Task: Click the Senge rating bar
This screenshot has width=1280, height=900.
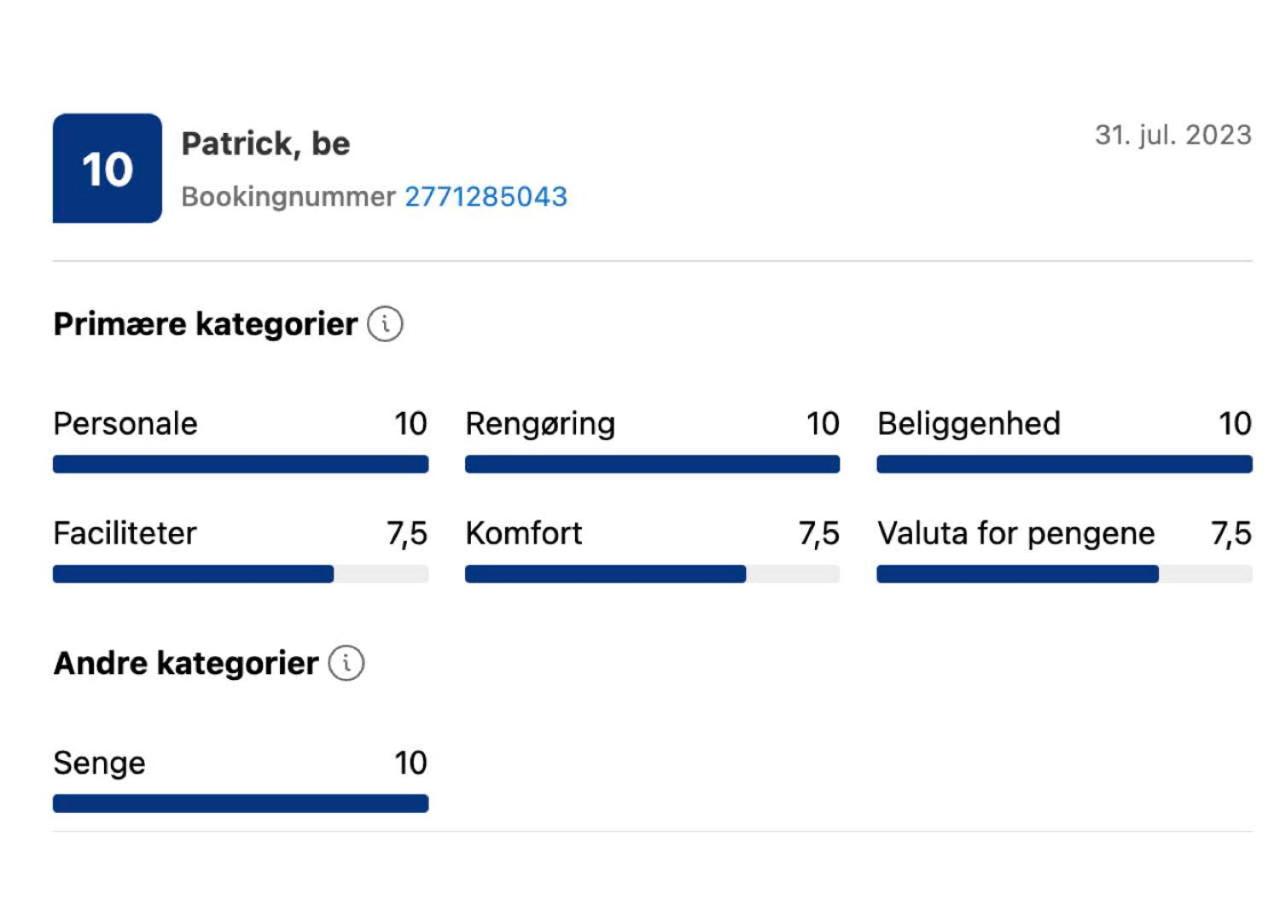Action: [240, 803]
